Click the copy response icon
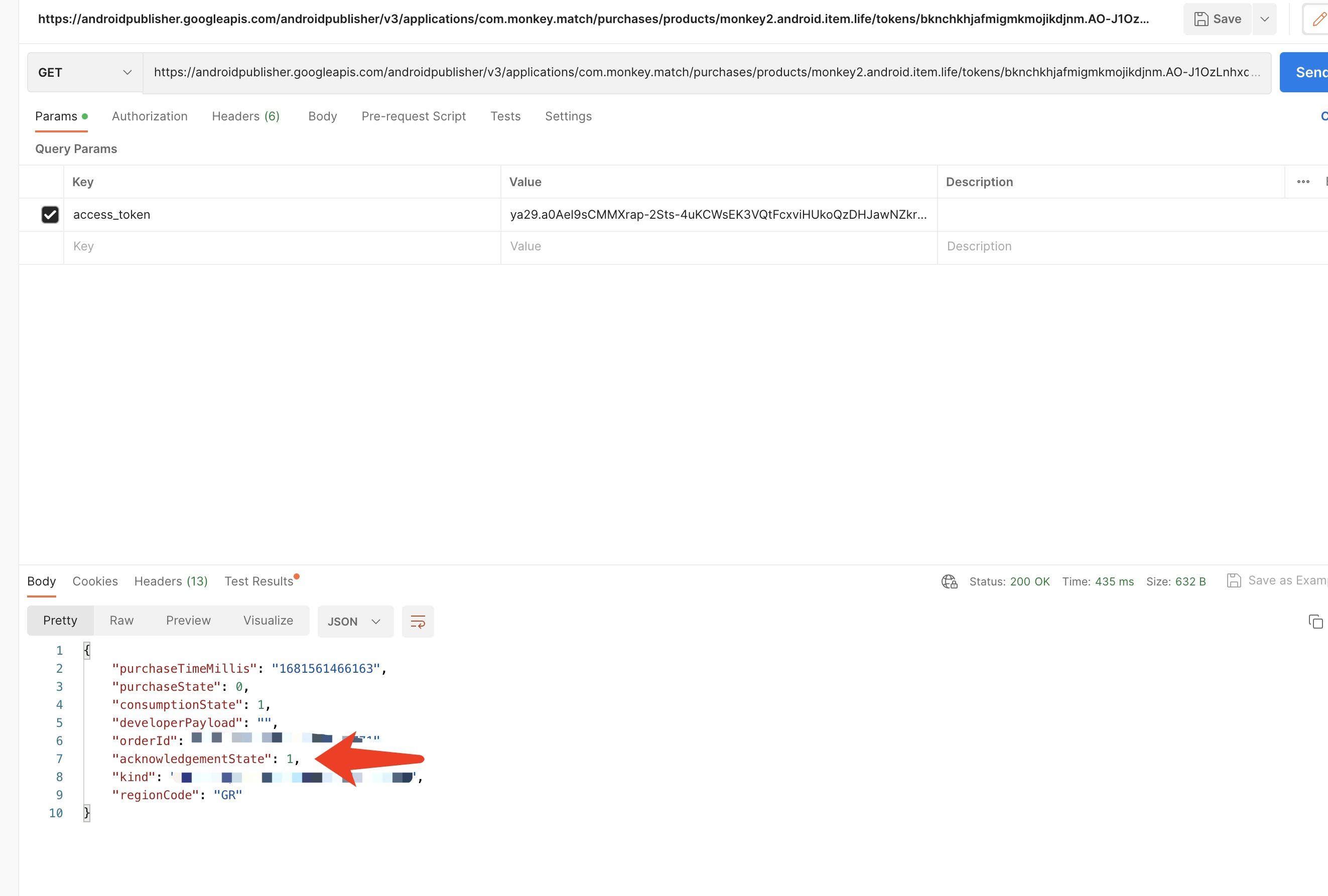Viewport: 1328px width, 896px height. [x=1315, y=621]
